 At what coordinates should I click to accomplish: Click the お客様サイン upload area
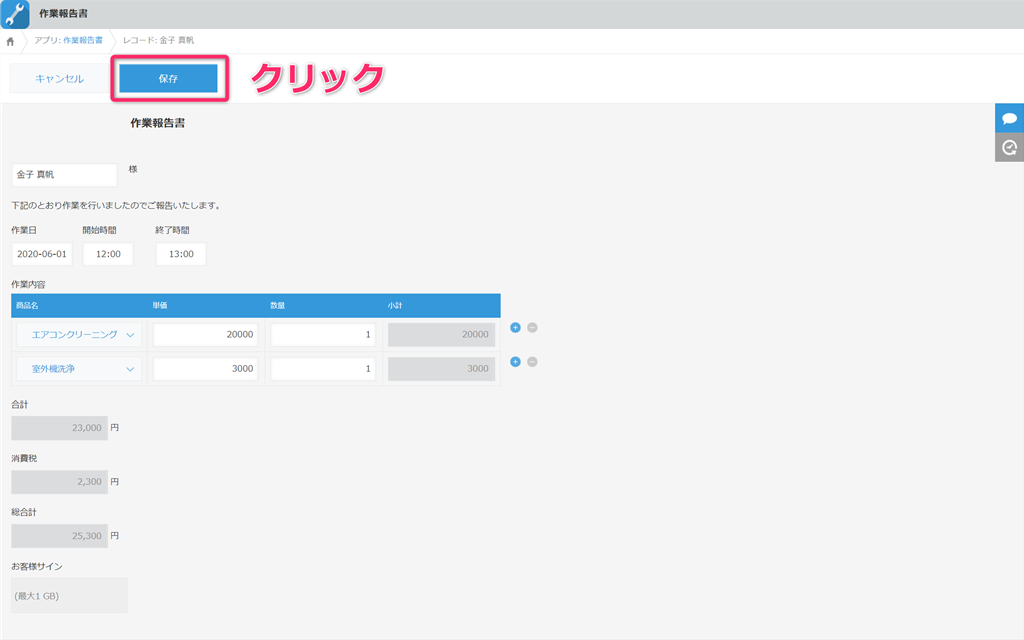(69, 595)
